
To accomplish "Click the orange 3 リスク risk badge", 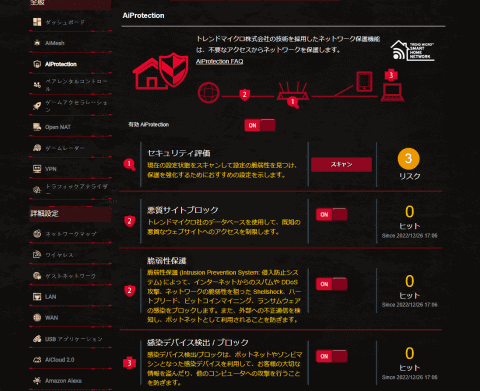I will tap(409, 159).
